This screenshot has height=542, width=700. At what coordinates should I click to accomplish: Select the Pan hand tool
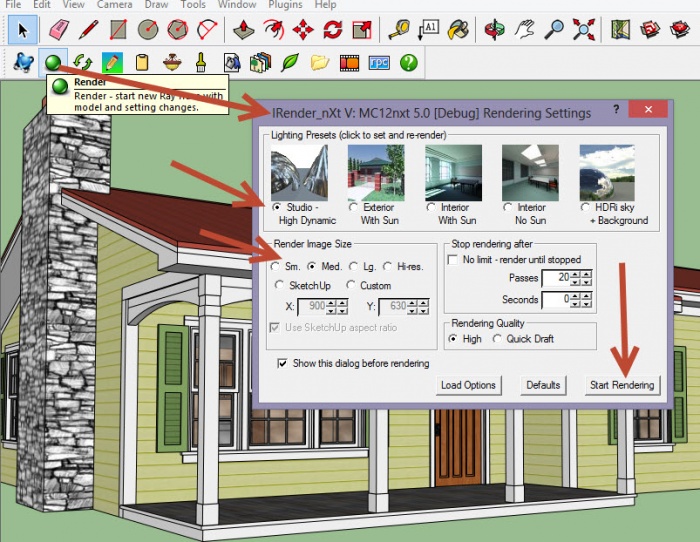point(525,30)
